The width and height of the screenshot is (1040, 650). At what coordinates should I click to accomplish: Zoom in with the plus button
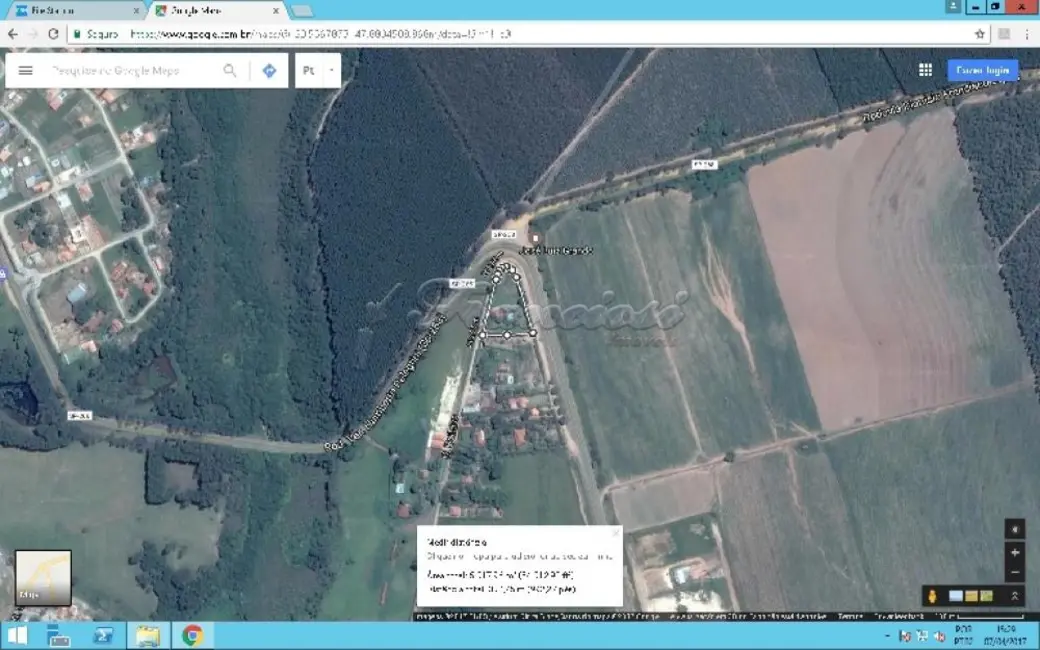1015,552
